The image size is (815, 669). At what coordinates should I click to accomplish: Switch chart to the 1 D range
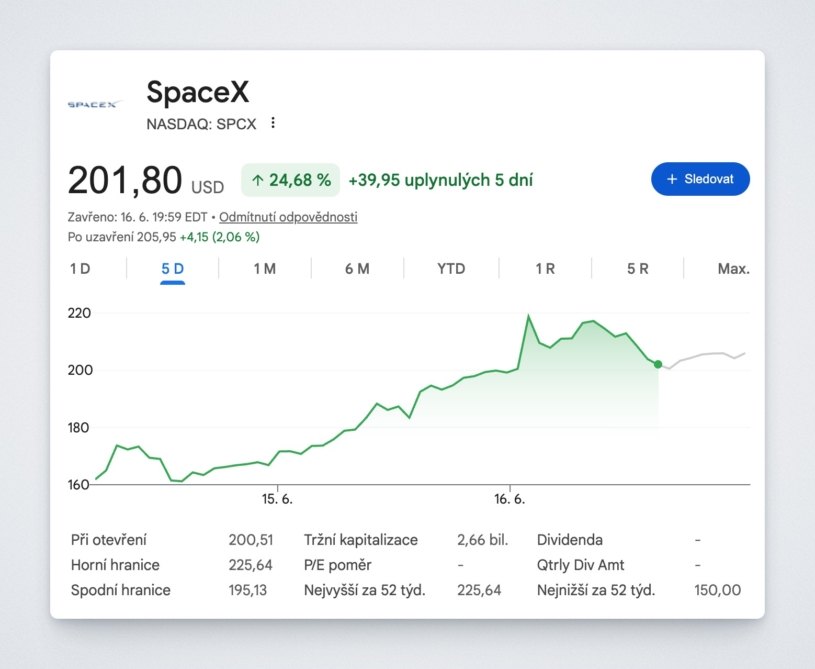80,269
